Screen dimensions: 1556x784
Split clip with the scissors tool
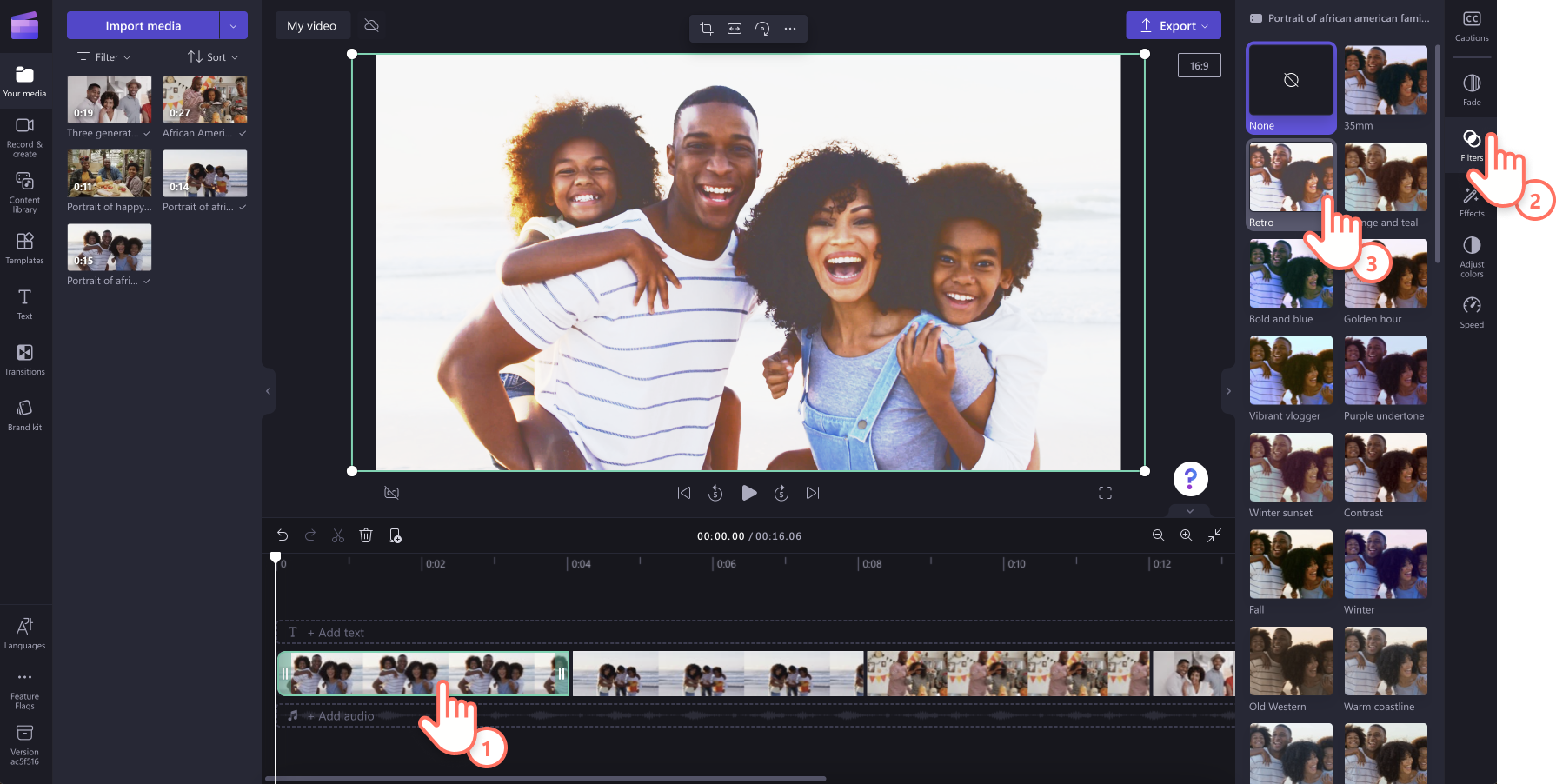pyautogui.click(x=338, y=535)
